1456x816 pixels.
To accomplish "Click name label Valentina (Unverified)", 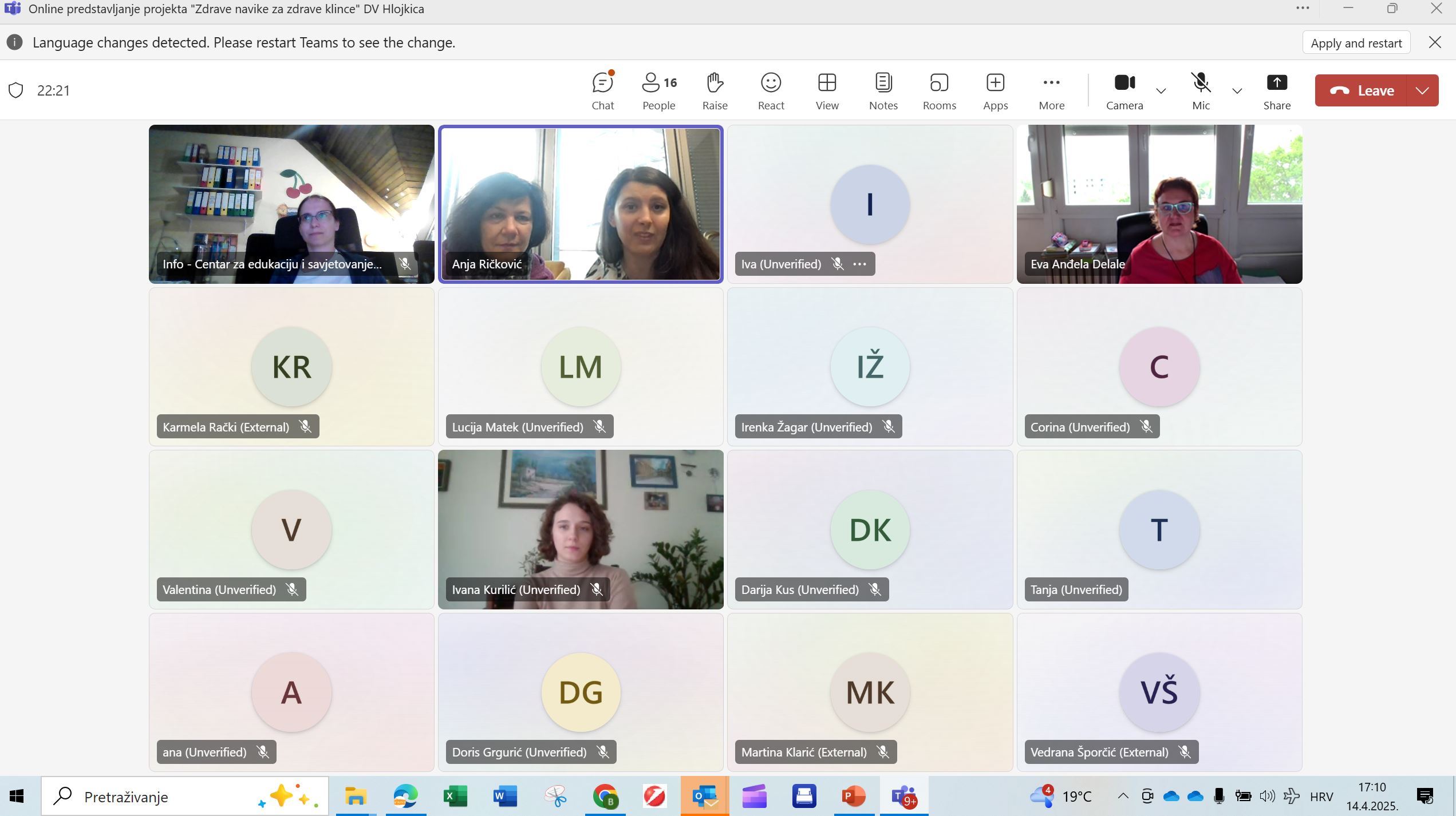I will pos(219,589).
